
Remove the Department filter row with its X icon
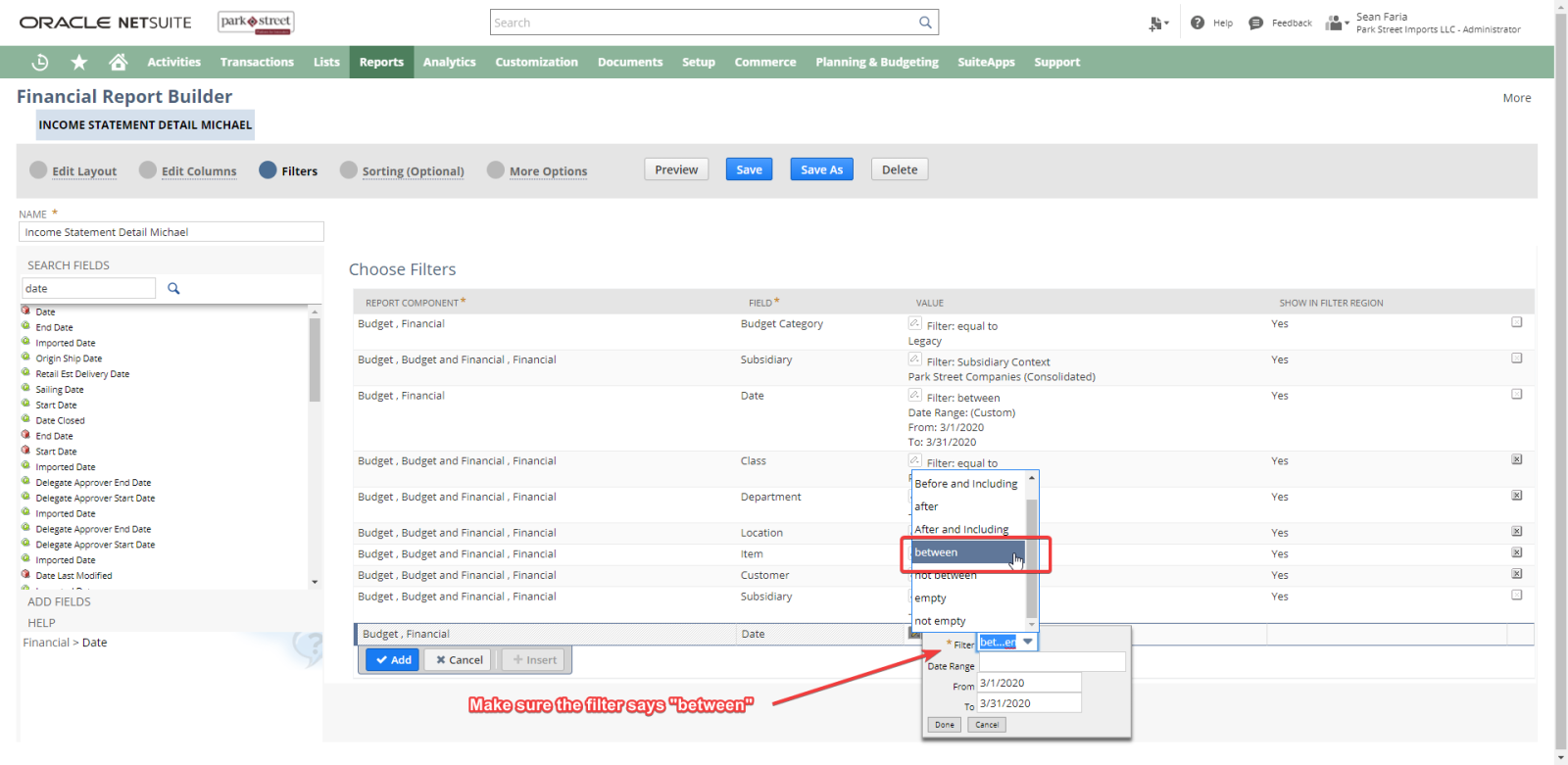1517,496
